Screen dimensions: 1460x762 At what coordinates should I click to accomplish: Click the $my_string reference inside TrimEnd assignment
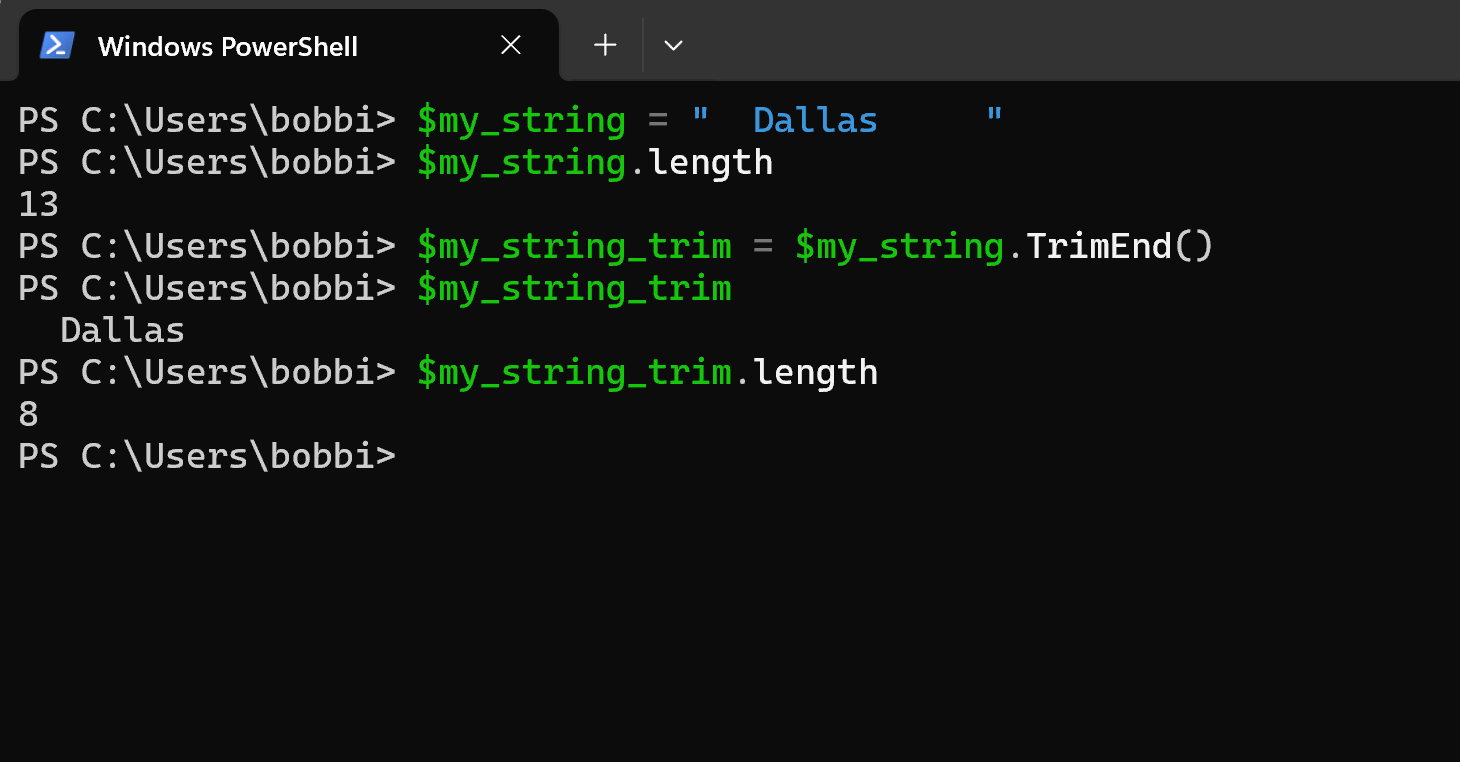pyautogui.click(x=898, y=245)
